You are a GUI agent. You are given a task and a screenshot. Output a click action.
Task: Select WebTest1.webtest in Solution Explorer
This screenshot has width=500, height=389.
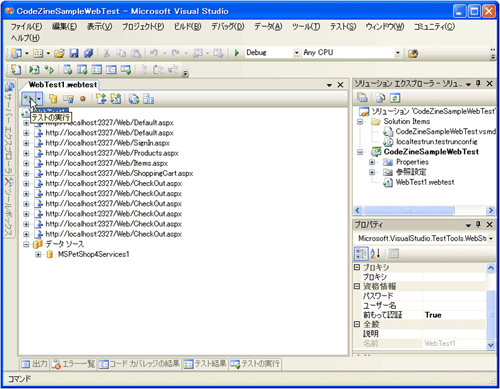[x=425, y=182]
